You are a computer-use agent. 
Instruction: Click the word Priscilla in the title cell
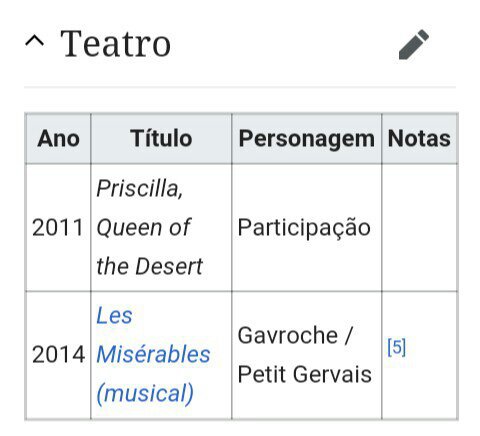(140, 189)
